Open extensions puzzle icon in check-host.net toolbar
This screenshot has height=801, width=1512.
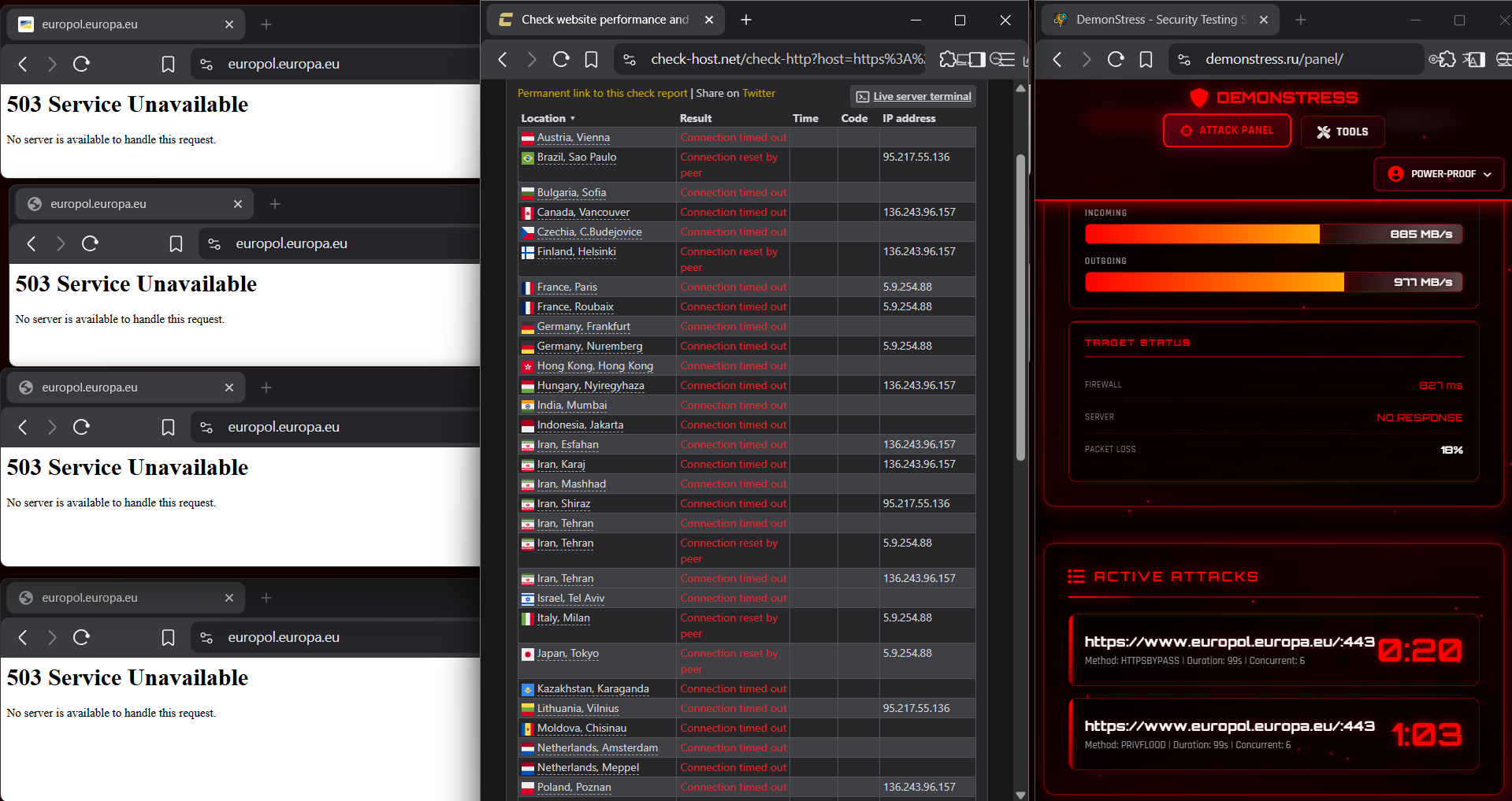[x=949, y=59]
